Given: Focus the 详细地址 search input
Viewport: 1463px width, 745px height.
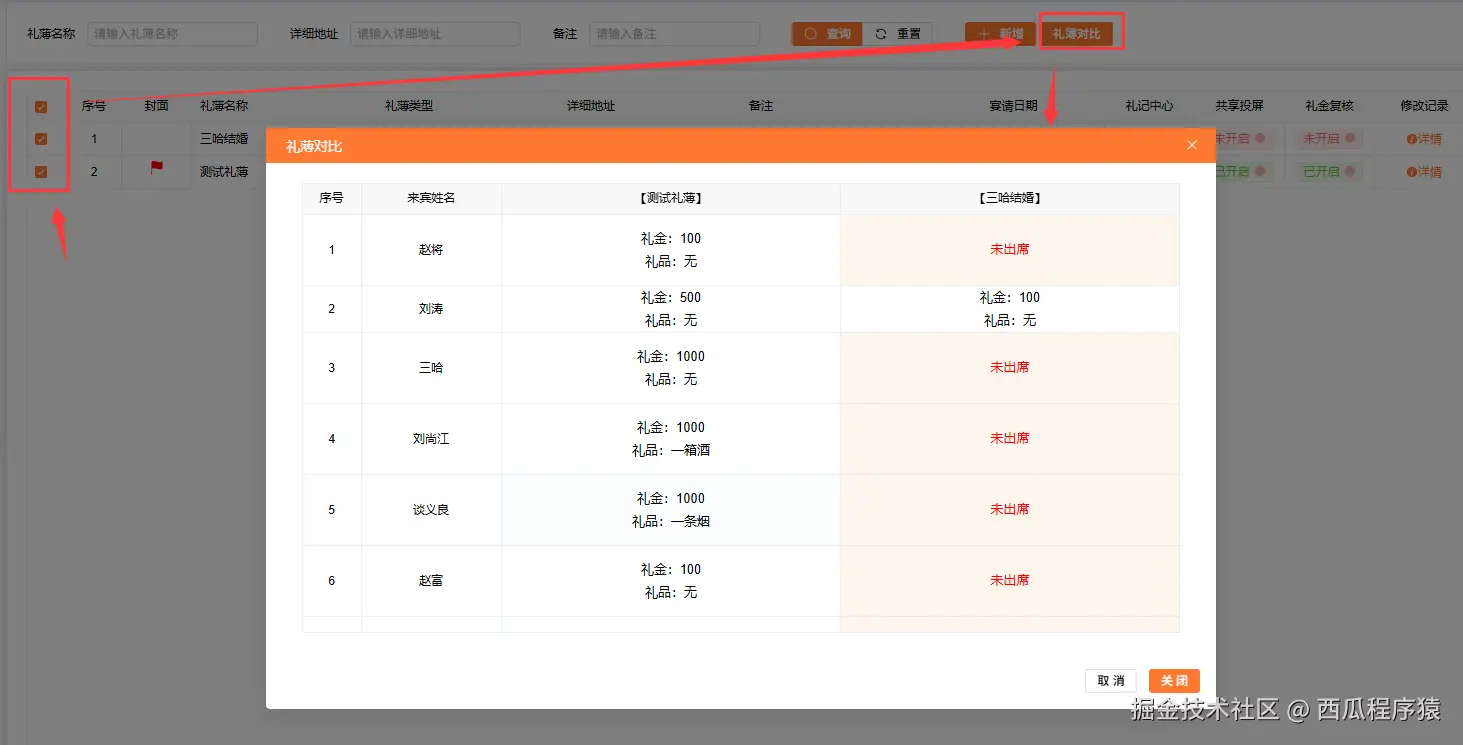Looking at the screenshot, I should (x=435, y=34).
